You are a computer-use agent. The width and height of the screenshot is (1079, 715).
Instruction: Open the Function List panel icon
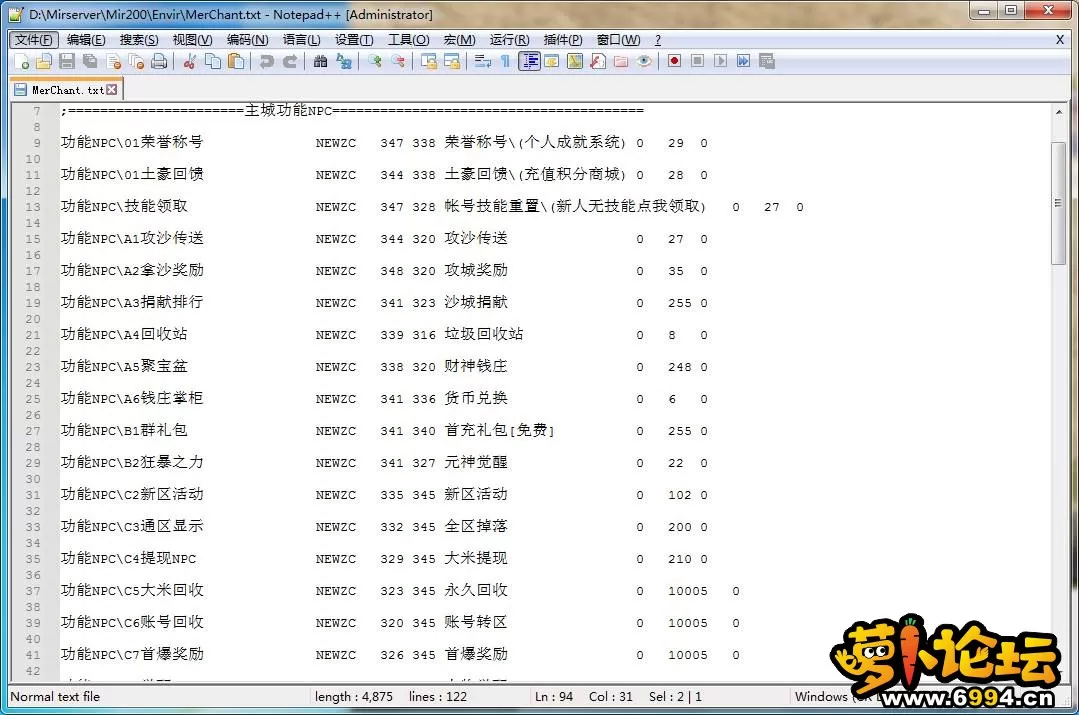pyautogui.click(x=598, y=62)
